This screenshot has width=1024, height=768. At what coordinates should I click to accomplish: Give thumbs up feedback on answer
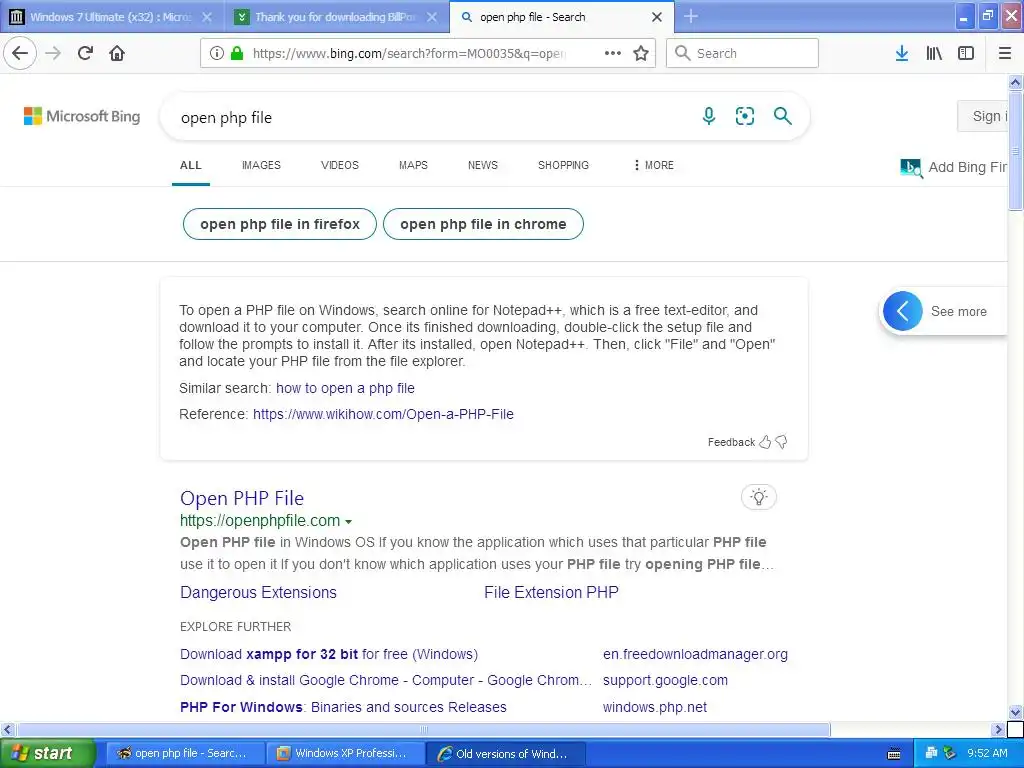(765, 442)
